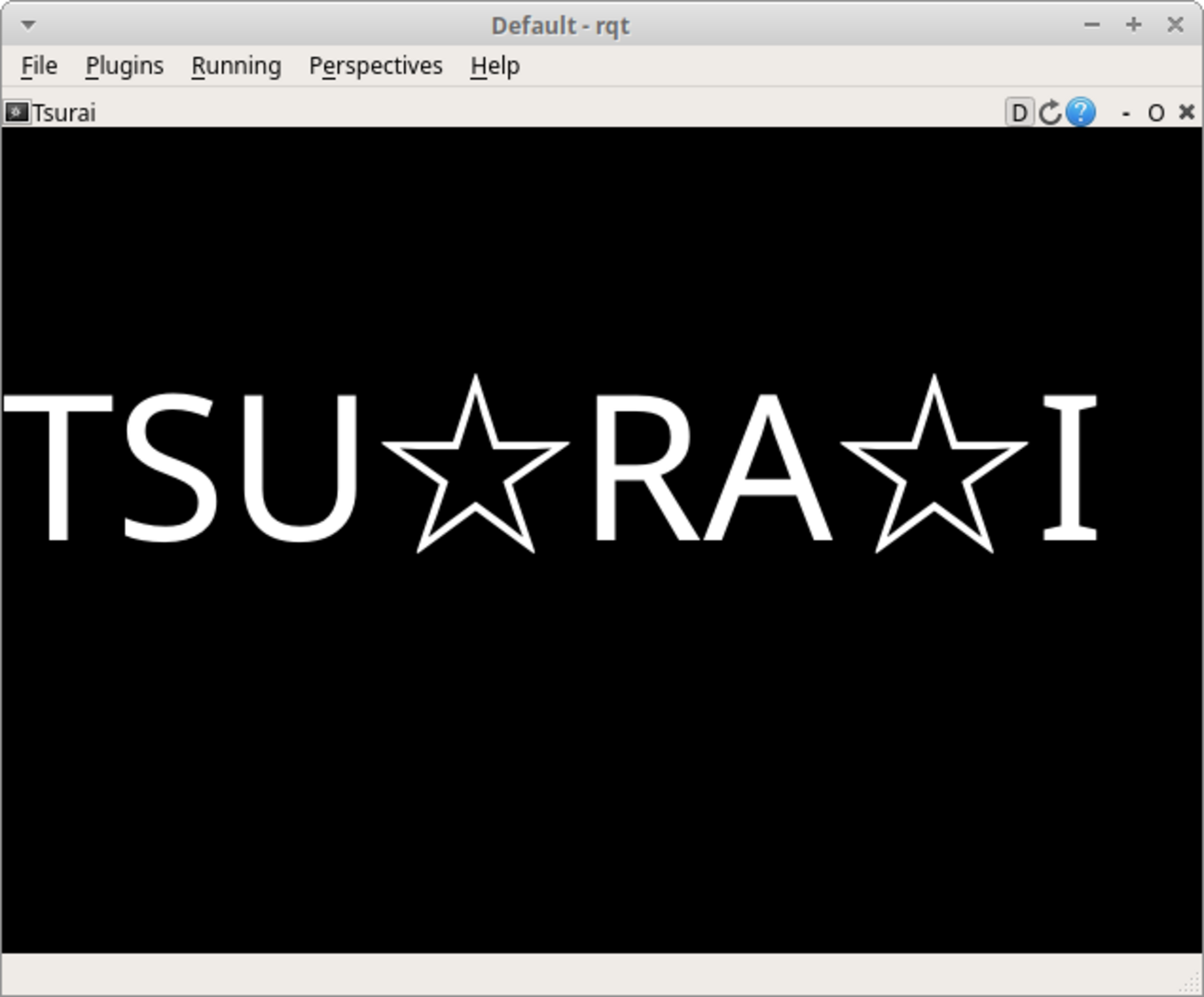Minimize the rqt window
Viewport: 1204px width, 997px height.
pos(1092,25)
